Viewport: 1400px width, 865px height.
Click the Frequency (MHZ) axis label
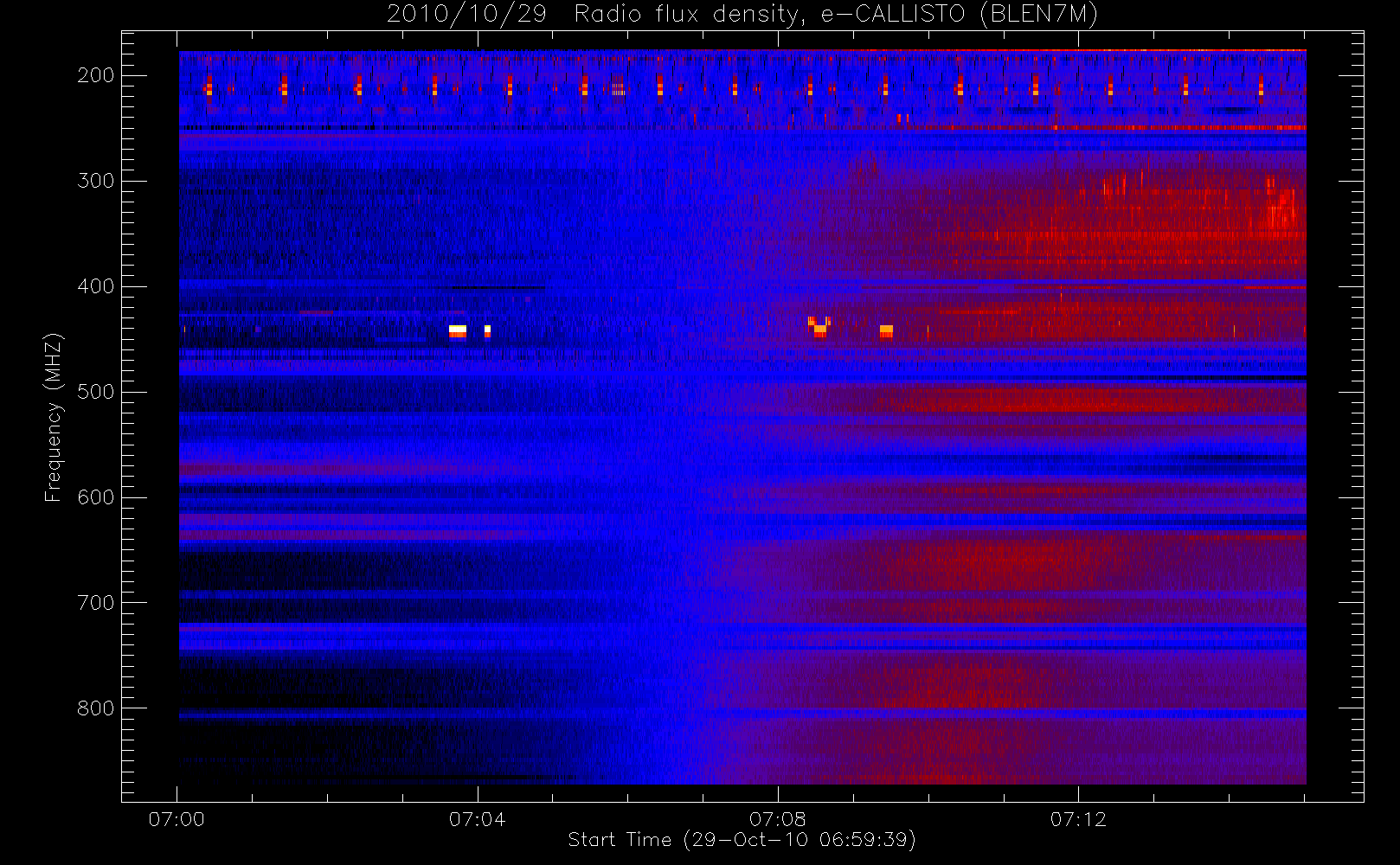[x=54, y=417]
